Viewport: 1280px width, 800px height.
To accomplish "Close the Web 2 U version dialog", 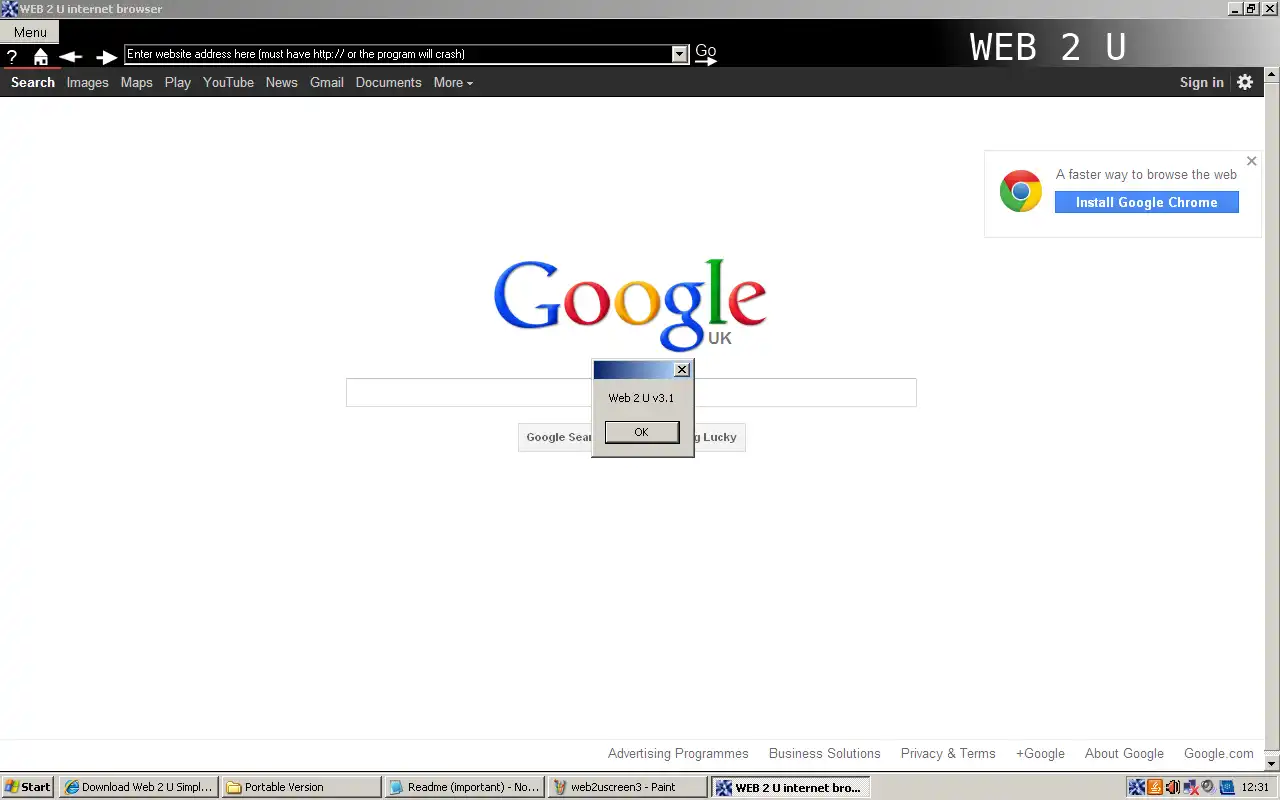I will click(682, 370).
